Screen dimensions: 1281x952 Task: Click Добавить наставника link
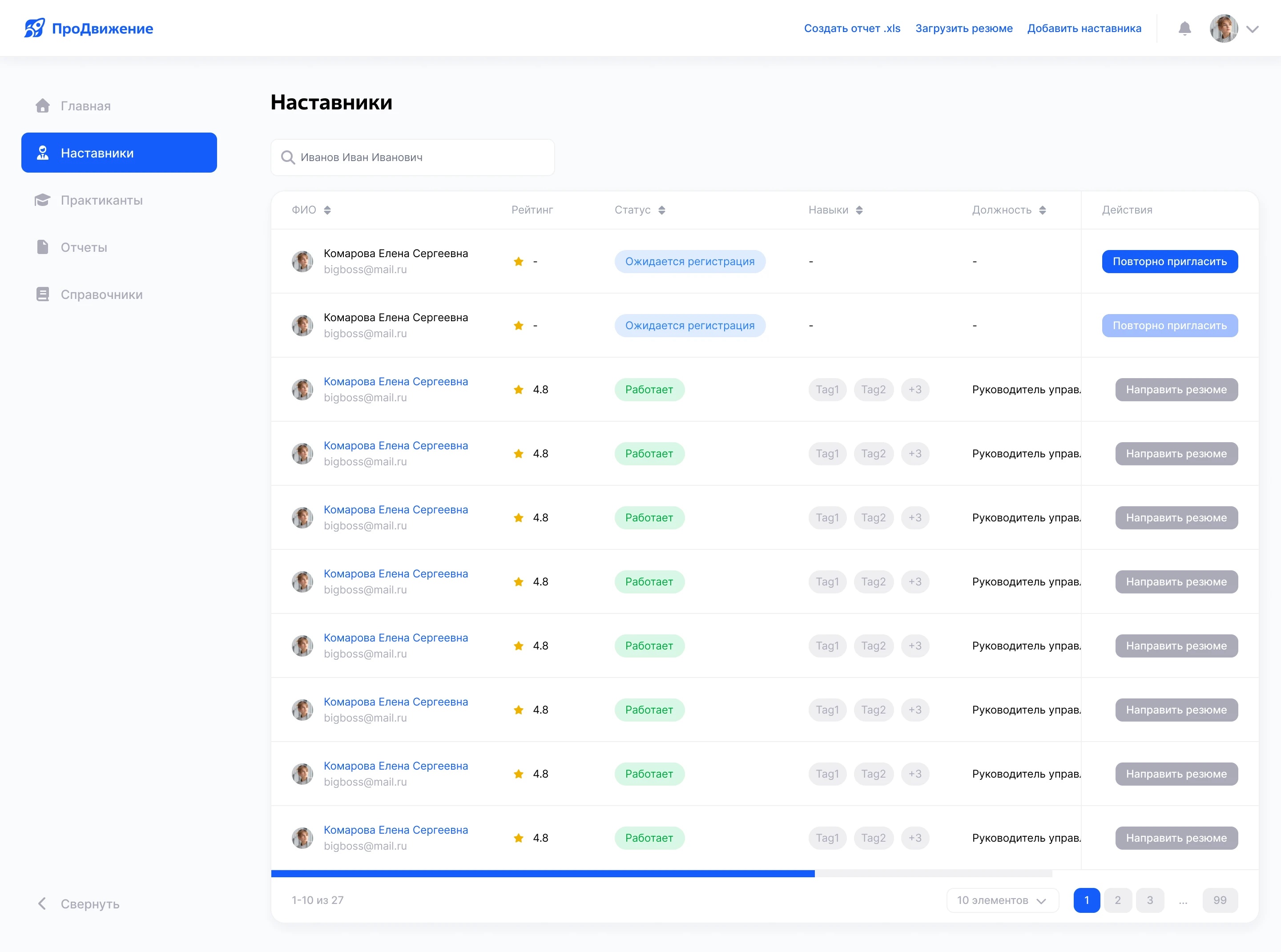(x=1084, y=28)
